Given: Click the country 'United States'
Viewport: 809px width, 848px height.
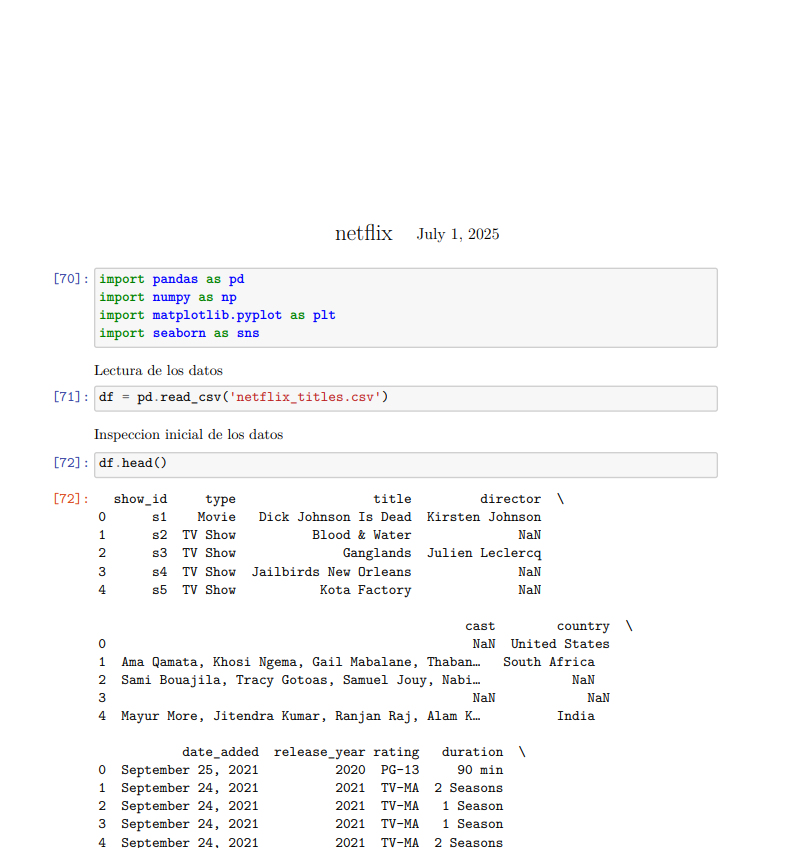Looking at the screenshot, I should click(x=560, y=644).
